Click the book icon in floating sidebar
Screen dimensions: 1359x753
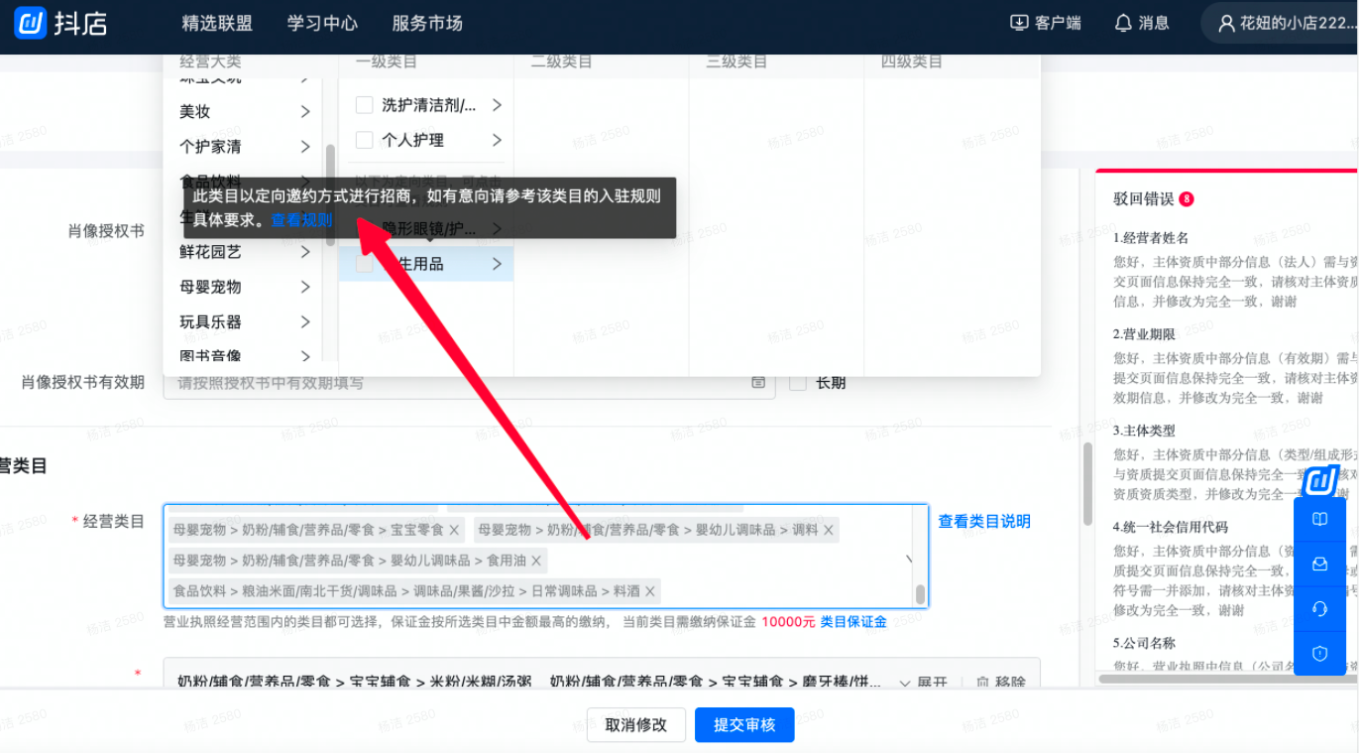(1319, 520)
